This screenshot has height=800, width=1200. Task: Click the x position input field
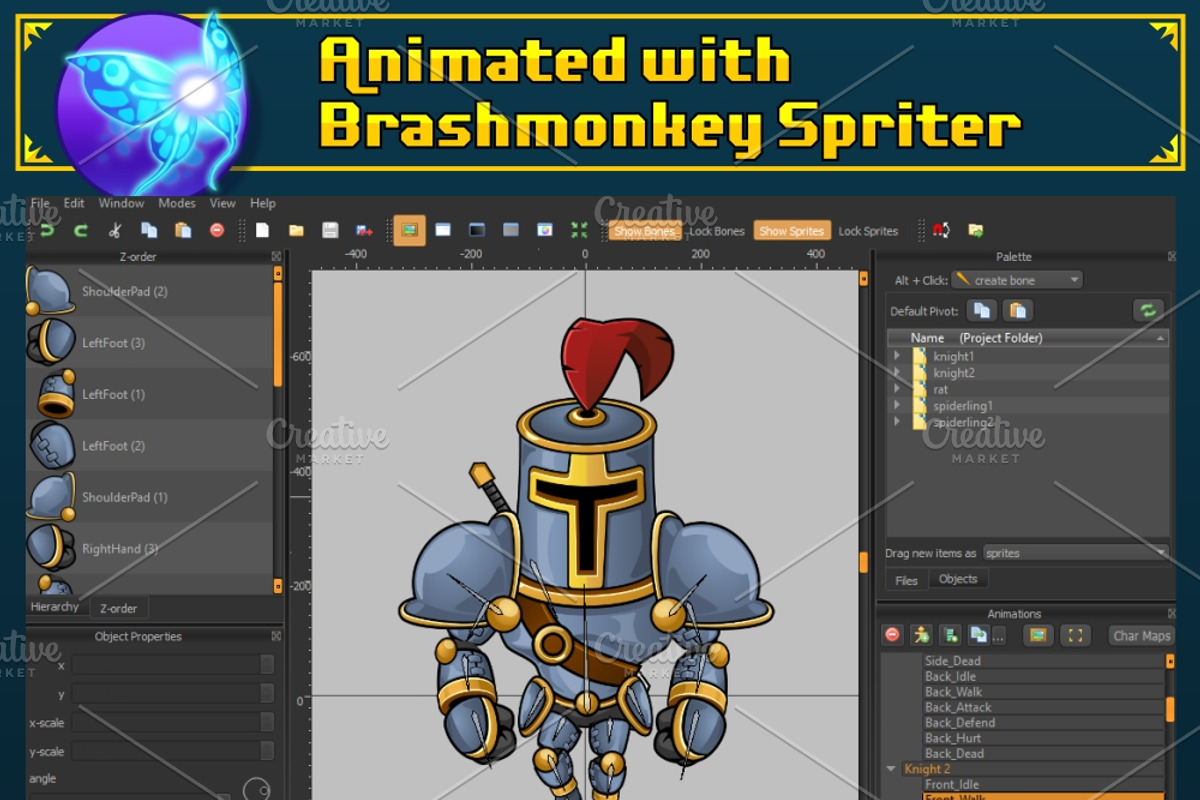173,665
